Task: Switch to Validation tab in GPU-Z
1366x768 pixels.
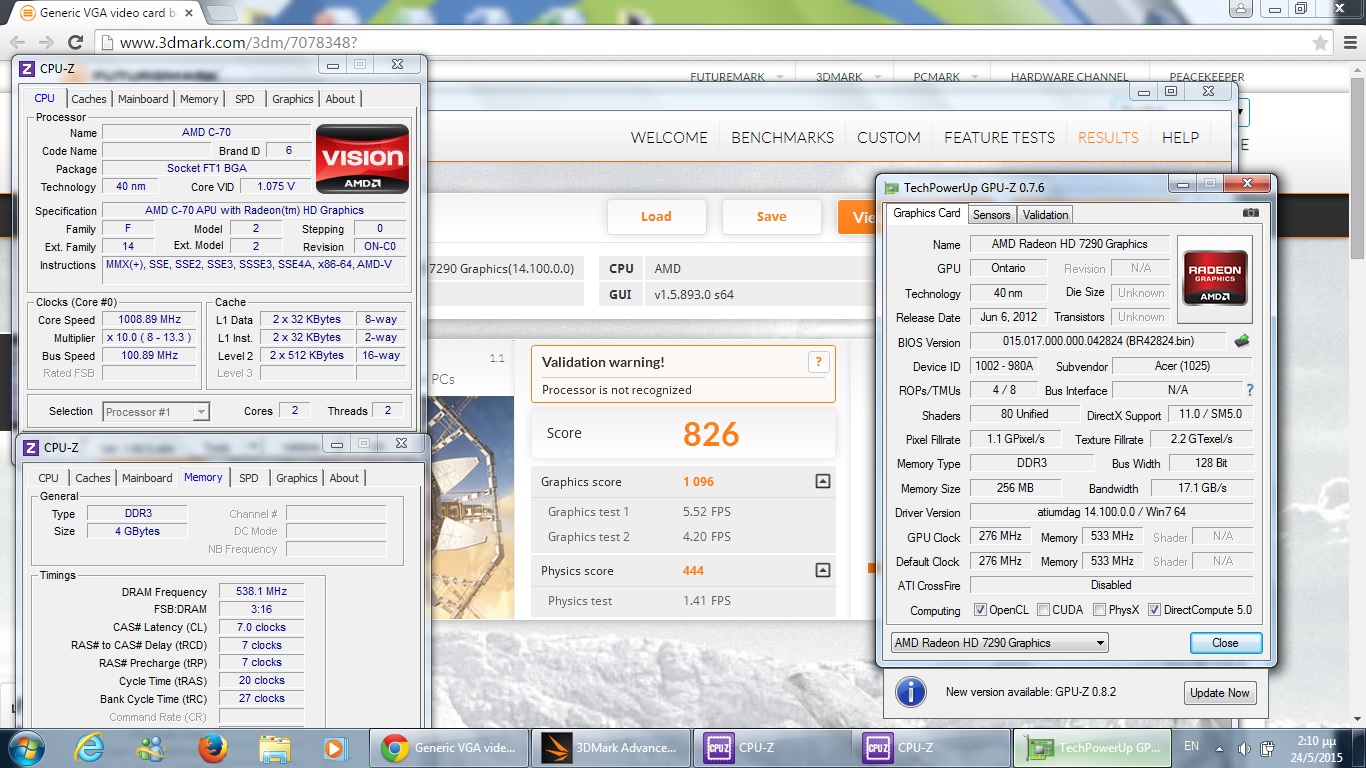Action: tap(1045, 214)
